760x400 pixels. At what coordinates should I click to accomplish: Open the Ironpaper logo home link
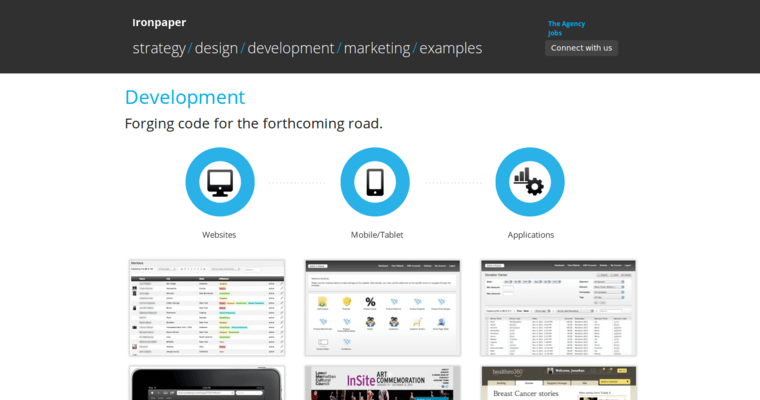point(159,22)
